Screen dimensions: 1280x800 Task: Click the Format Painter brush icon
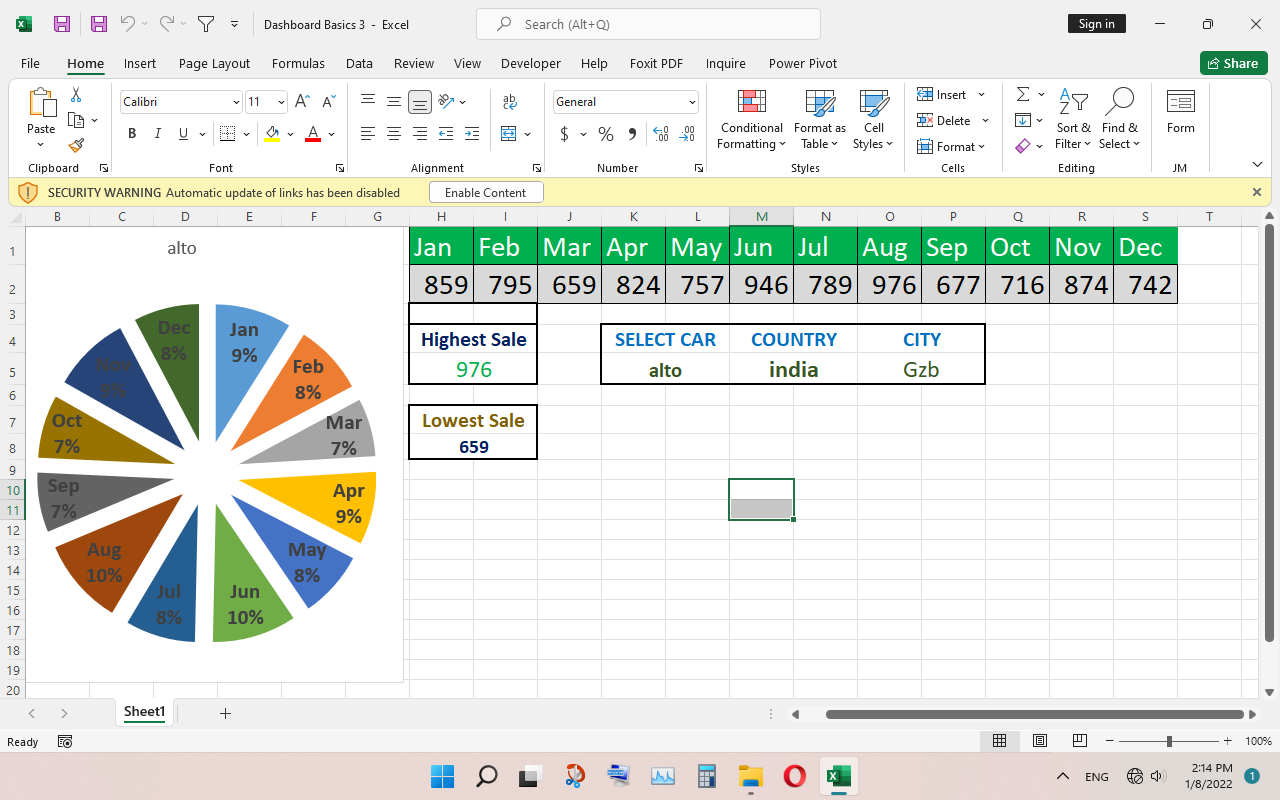point(76,145)
